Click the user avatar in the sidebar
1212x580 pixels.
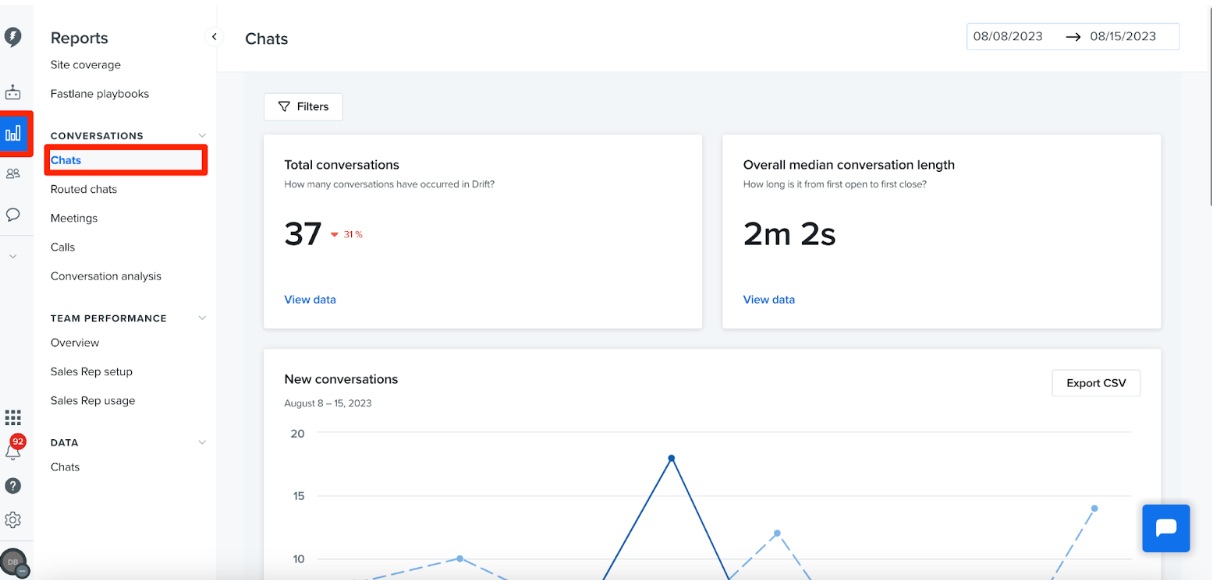coord(14,564)
